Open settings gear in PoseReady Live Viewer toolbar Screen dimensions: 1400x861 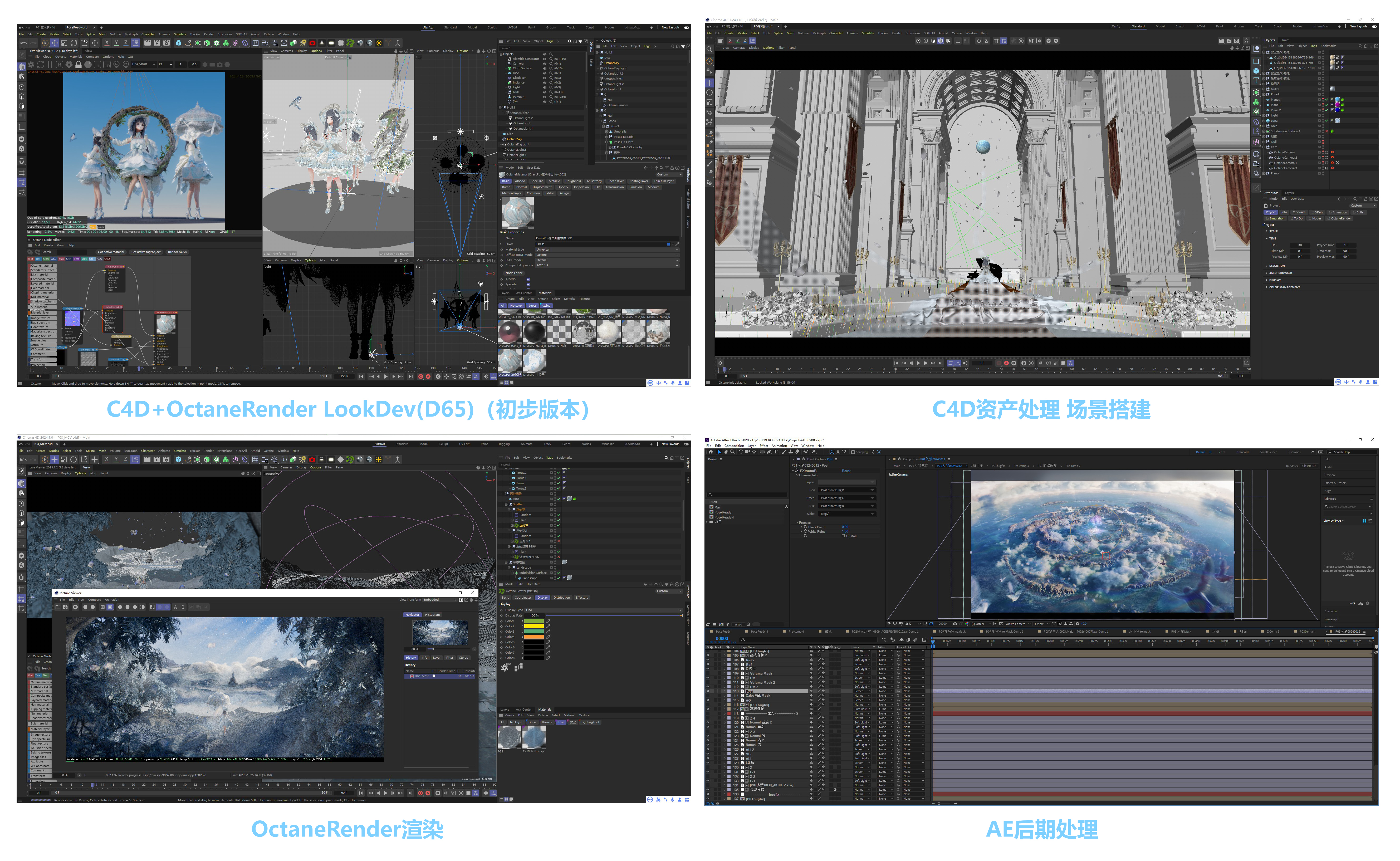pos(69,64)
